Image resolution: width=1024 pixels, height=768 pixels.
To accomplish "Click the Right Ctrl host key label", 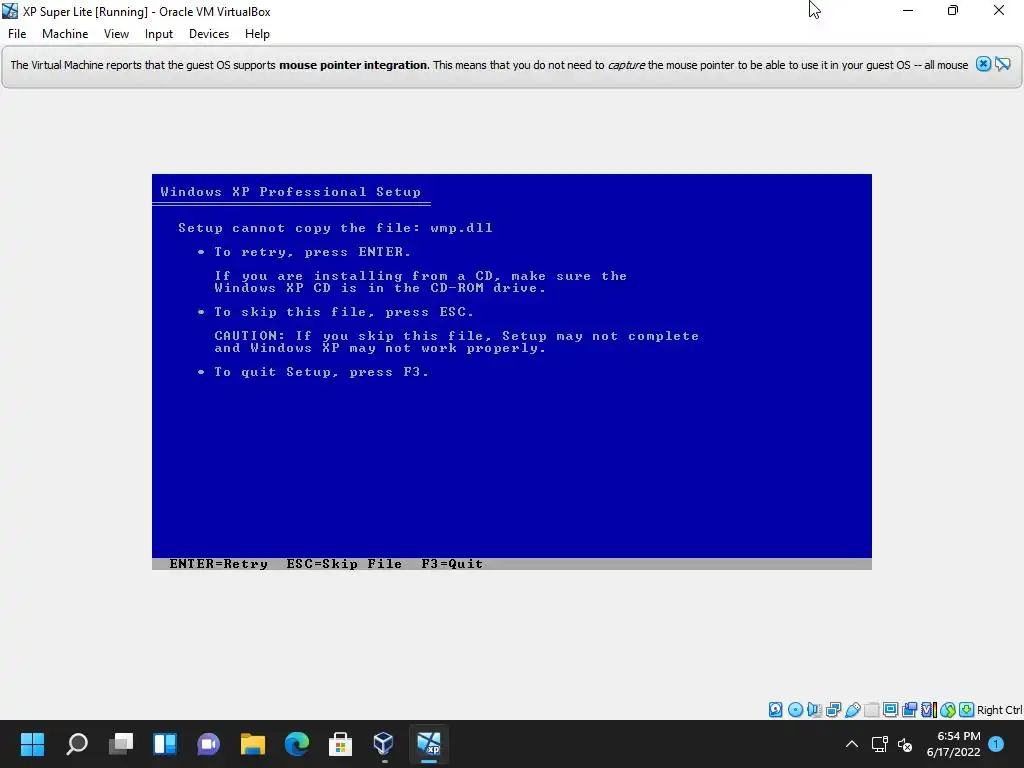I will click(1000, 710).
